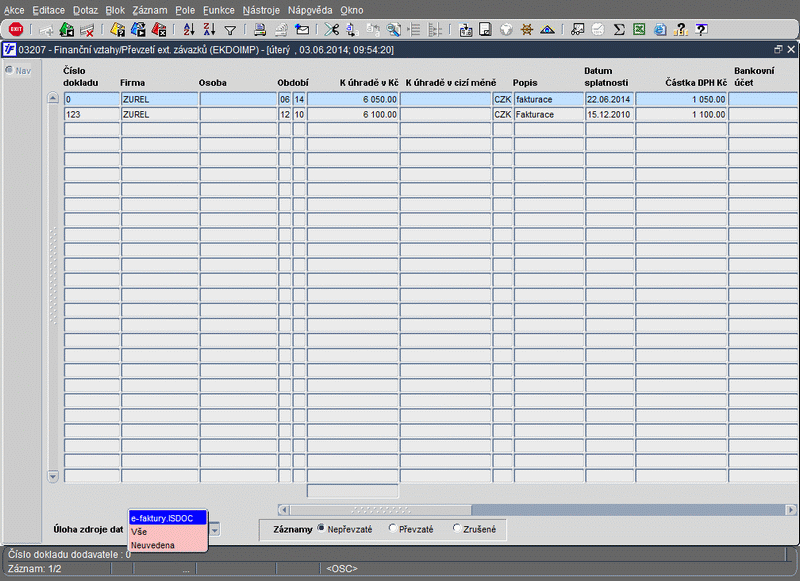Click the due date cell 15.12.2010
The height and width of the screenshot is (581, 800).
[609, 114]
